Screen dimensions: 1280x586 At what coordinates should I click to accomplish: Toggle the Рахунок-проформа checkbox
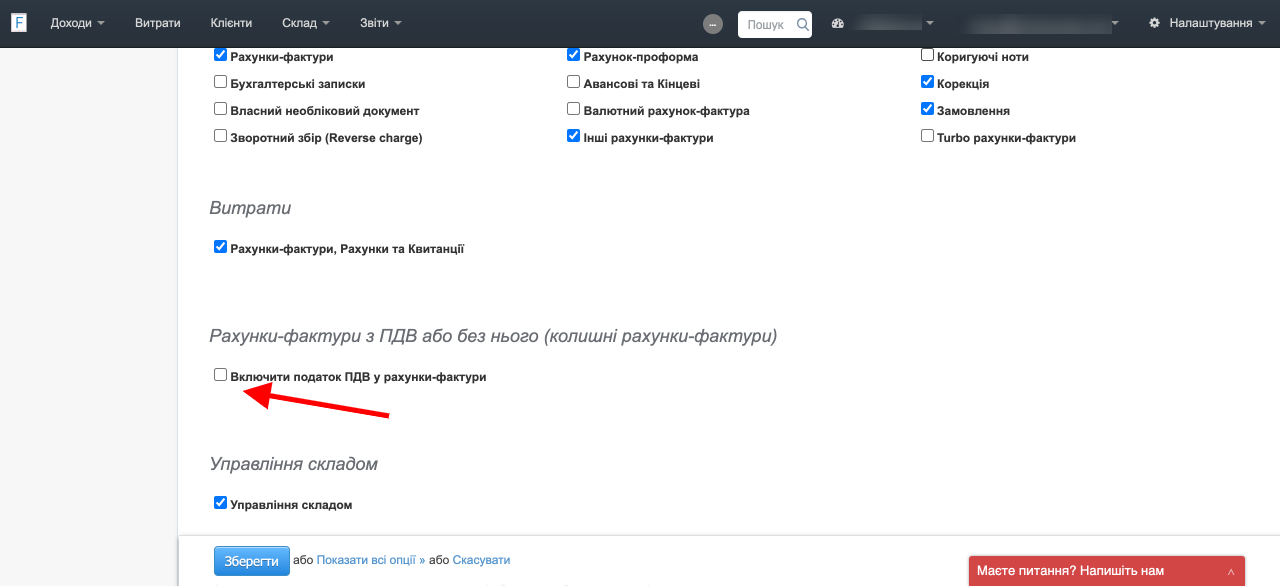[574, 55]
